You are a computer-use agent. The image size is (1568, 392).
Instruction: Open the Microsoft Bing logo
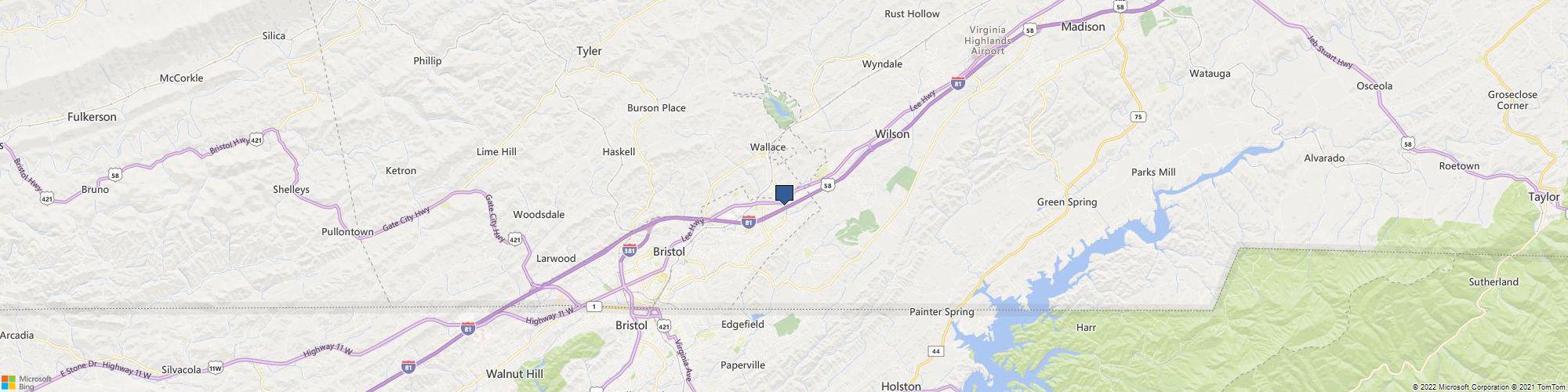[26, 382]
